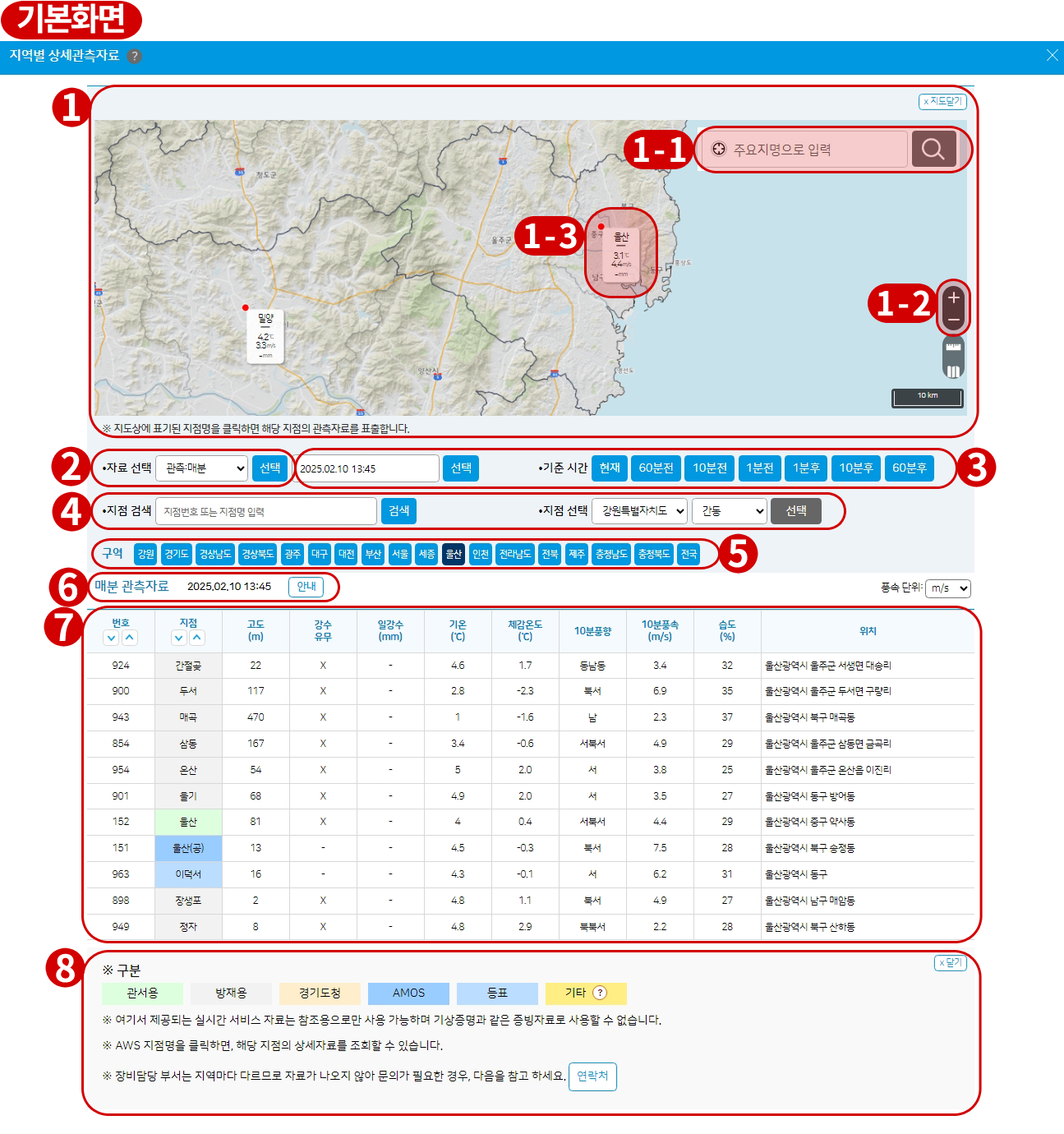
Task: Click station name 간절곶 in table
Action: [188, 666]
